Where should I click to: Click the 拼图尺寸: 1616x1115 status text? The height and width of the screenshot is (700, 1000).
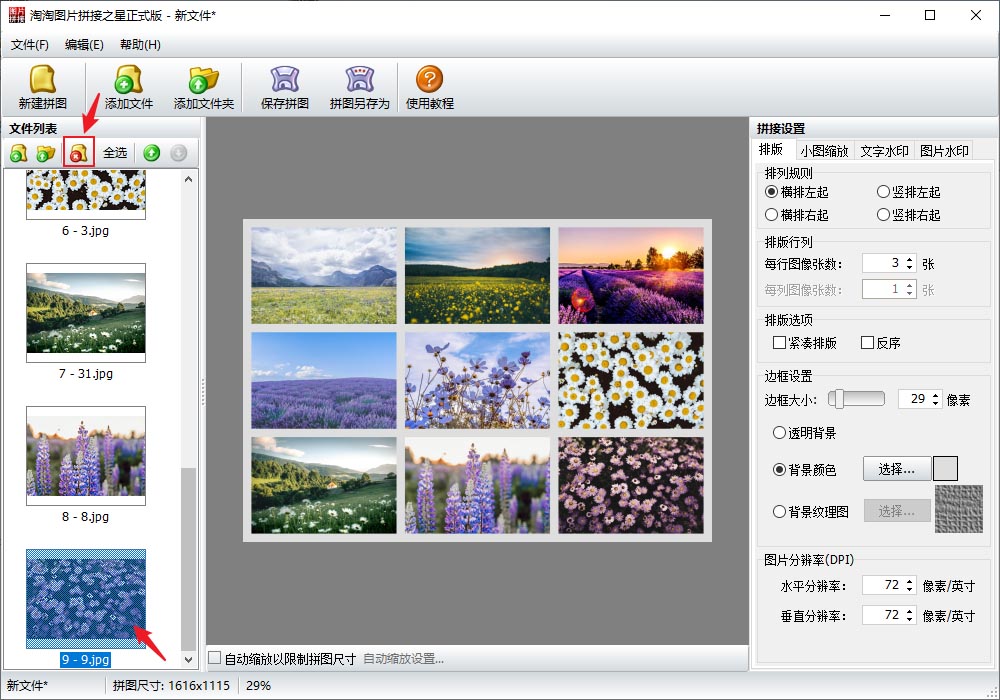coord(171,685)
